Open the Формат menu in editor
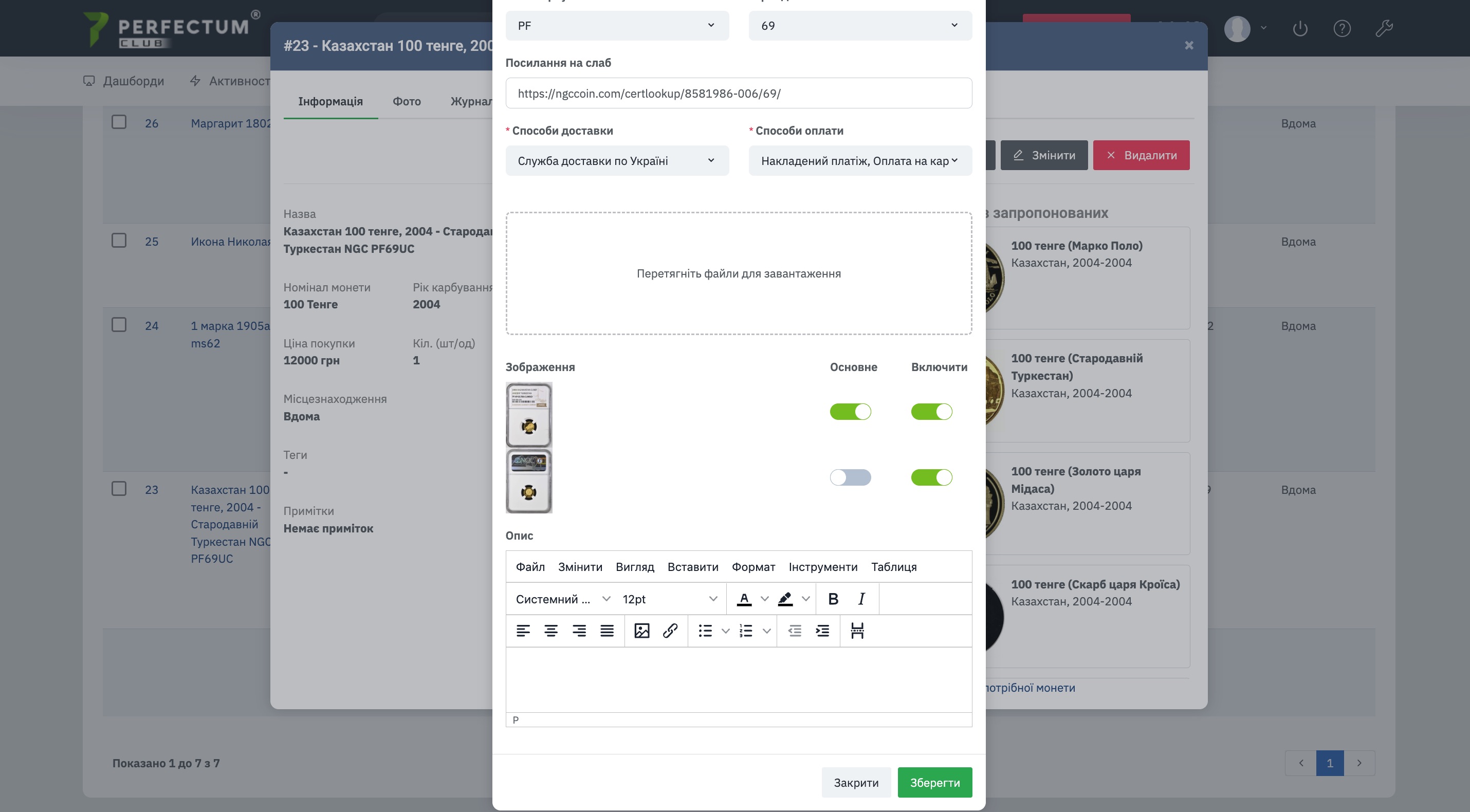The width and height of the screenshot is (1470, 812). 752,567
